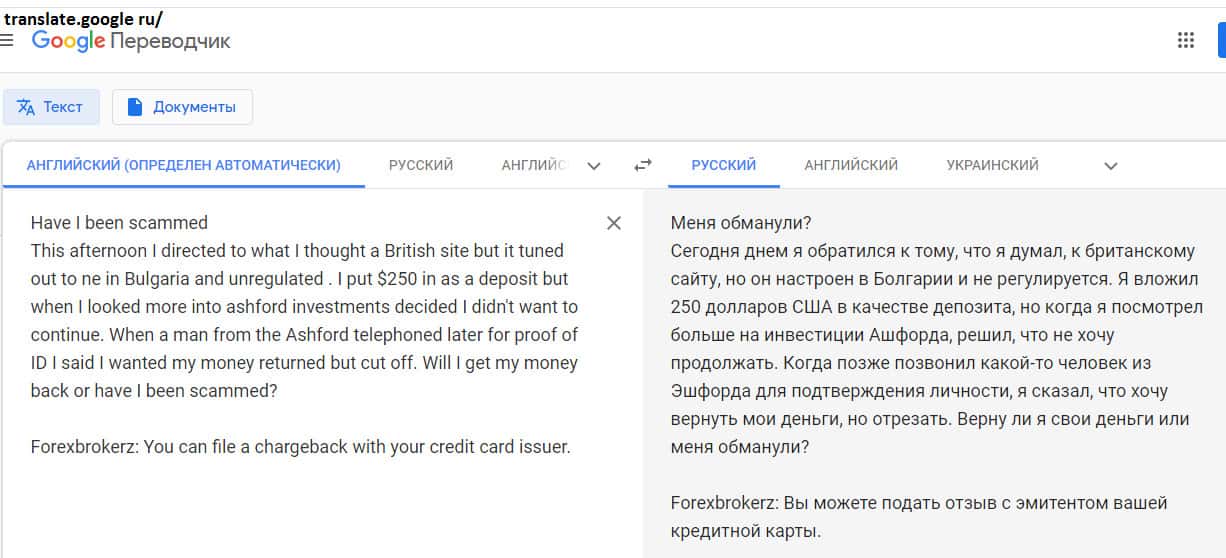This screenshot has height=558, width=1226.
Task: Click inside the English source text box
Action: pyautogui.click(x=300, y=320)
